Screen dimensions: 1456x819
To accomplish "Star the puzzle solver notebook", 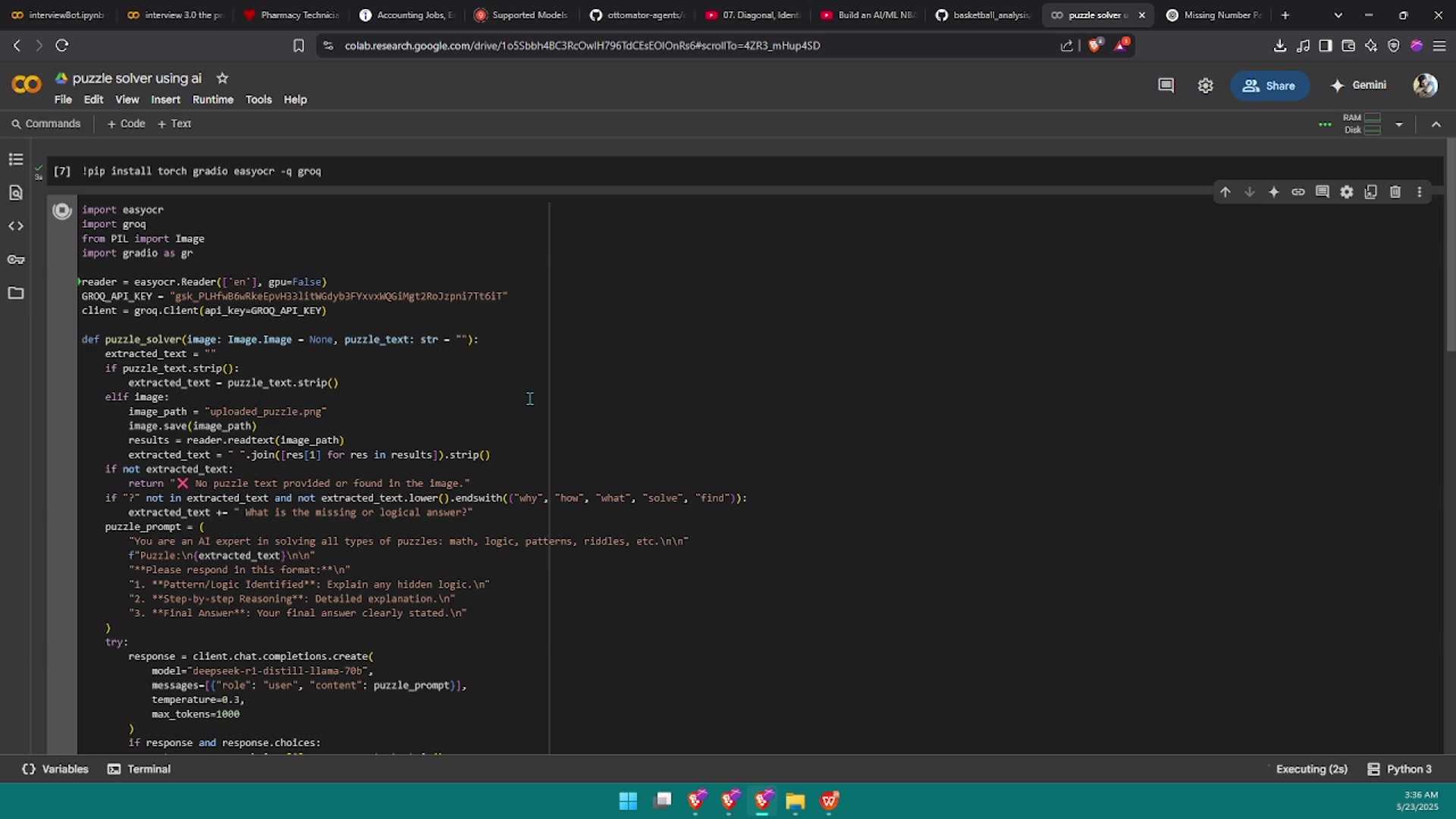I will pyautogui.click(x=222, y=78).
